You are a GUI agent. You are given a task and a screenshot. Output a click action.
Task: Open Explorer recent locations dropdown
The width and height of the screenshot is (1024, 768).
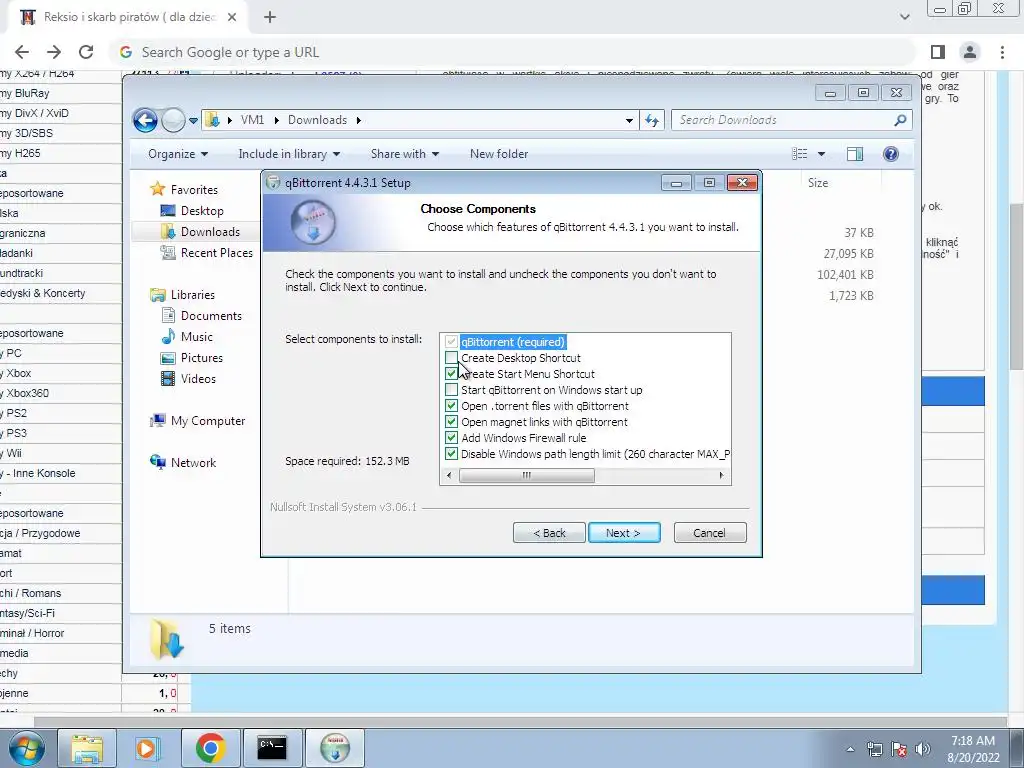193,121
